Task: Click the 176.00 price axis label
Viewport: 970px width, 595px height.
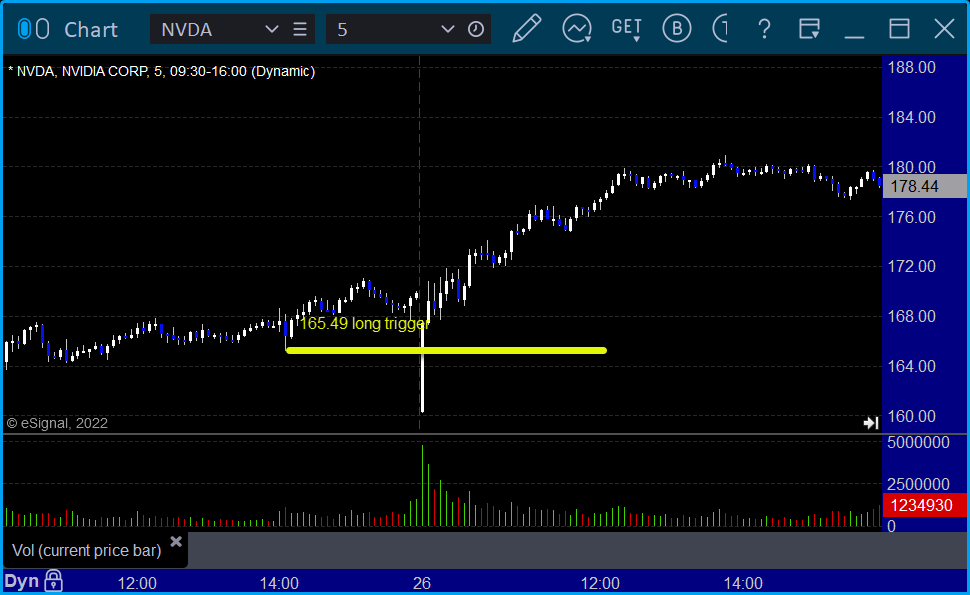Action: tap(912, 217)
